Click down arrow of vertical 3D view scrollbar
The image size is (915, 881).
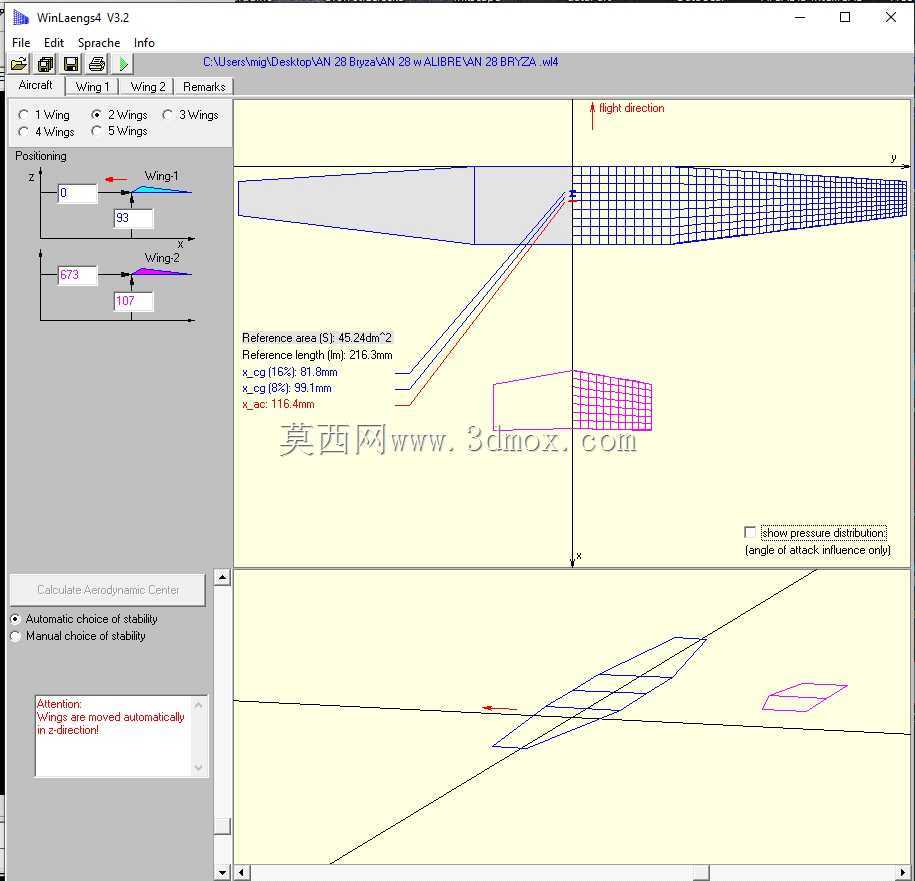[x=222, y=873]
